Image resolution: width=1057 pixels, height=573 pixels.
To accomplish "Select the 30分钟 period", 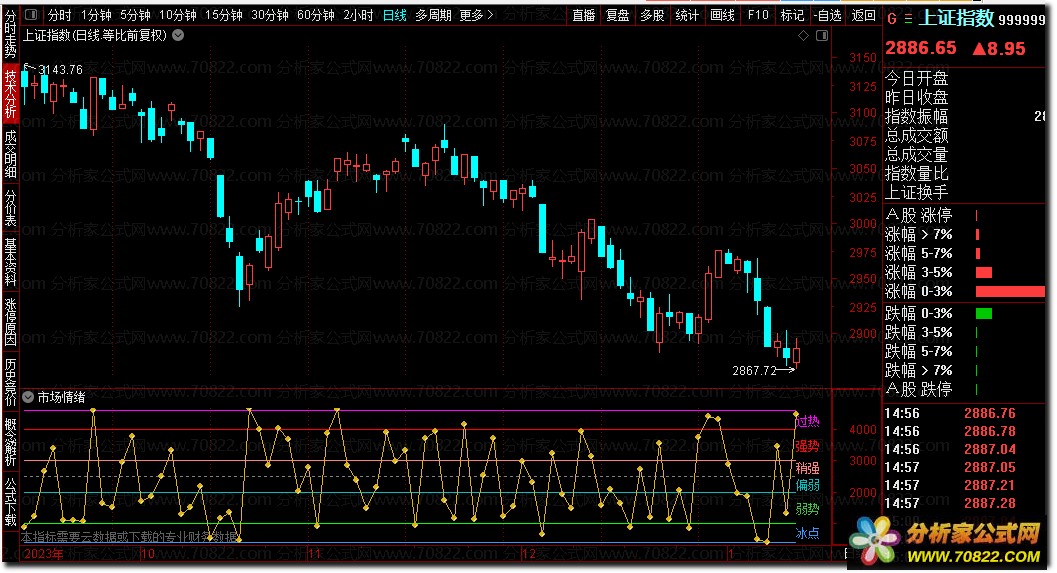I will [270, 15].
